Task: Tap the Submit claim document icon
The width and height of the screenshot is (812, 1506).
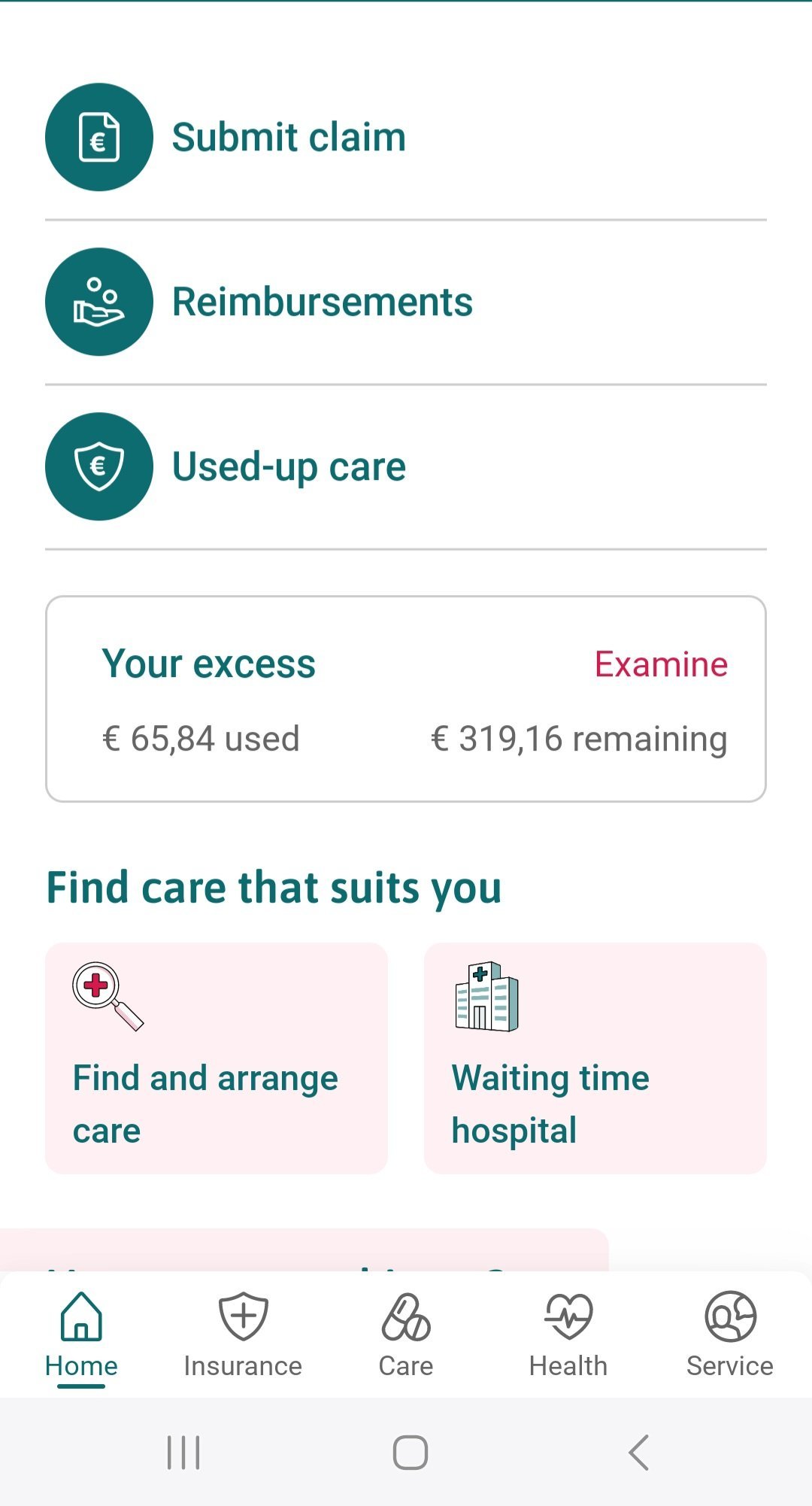Action: point(99,137)
